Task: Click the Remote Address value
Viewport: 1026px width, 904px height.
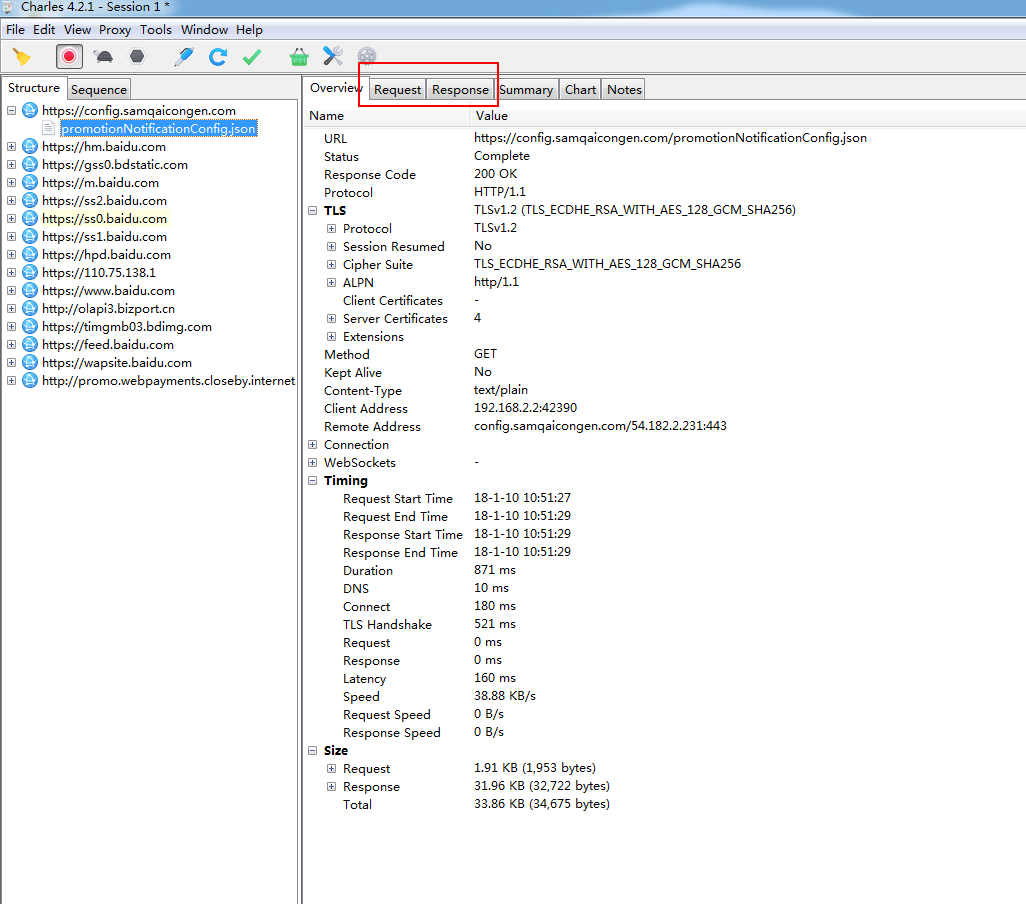Action: [600, 426]
